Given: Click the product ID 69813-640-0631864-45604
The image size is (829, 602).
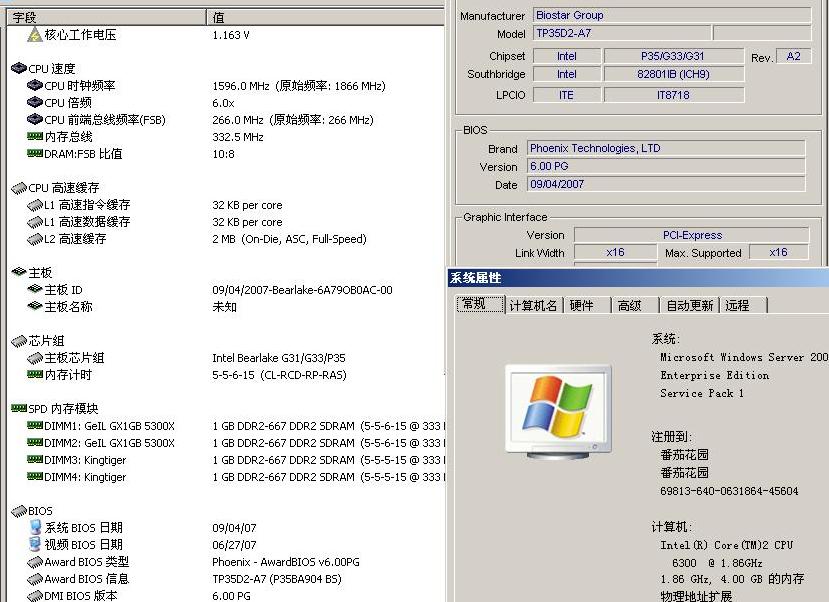Looking at the screenshot, I should 729,491.
